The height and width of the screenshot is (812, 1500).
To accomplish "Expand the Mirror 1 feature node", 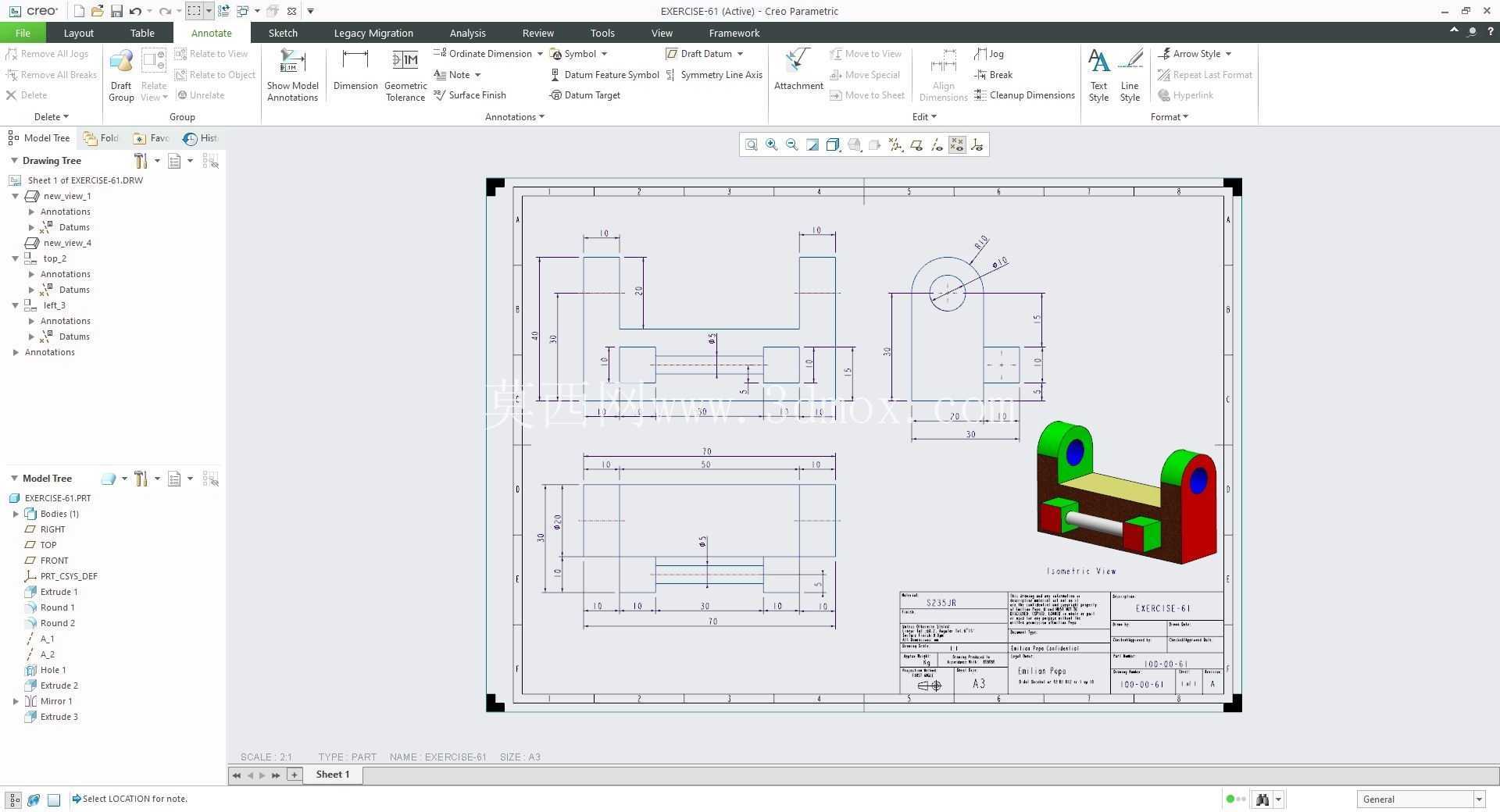I will click(16, 701).
